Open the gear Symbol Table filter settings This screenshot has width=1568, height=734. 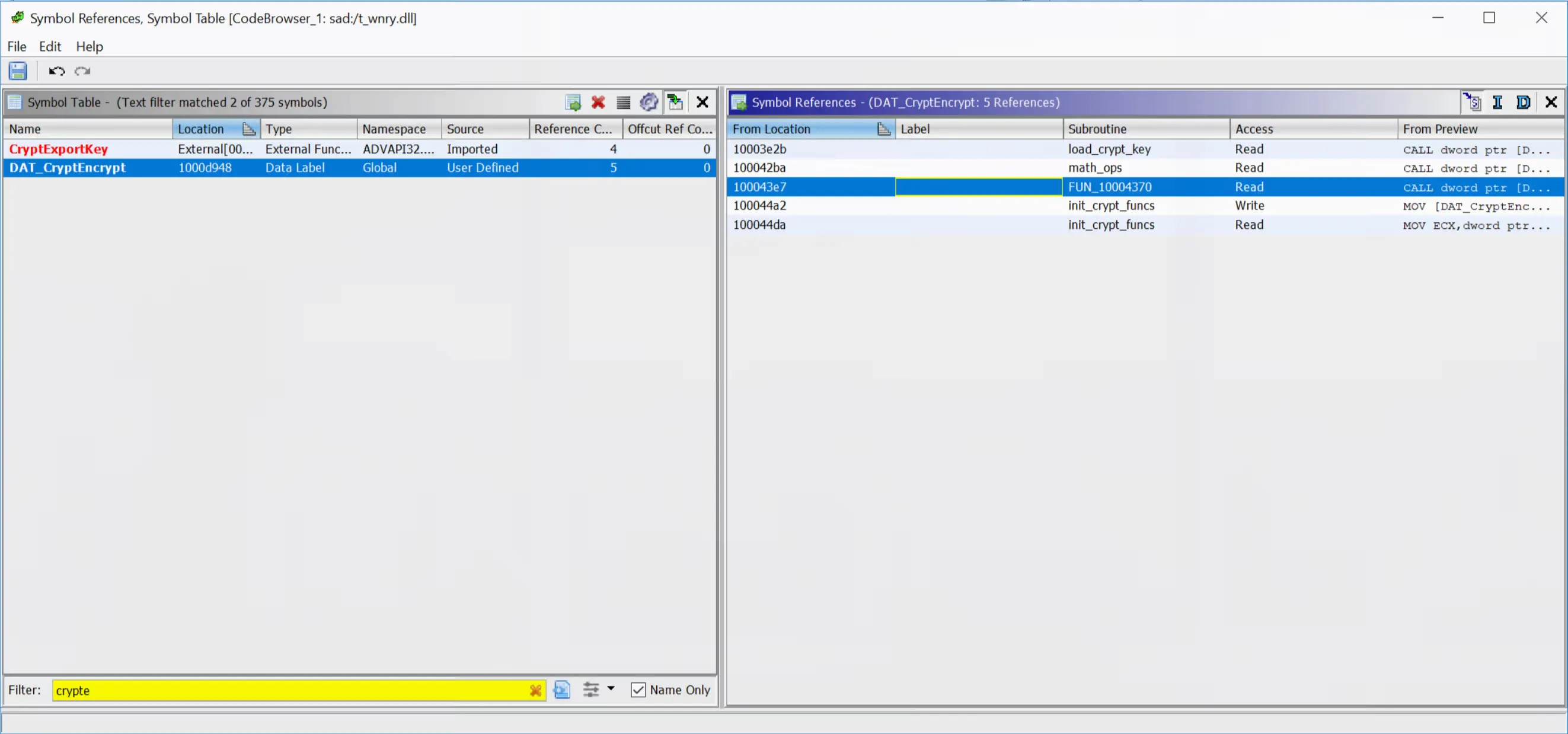tap(649, 102)
